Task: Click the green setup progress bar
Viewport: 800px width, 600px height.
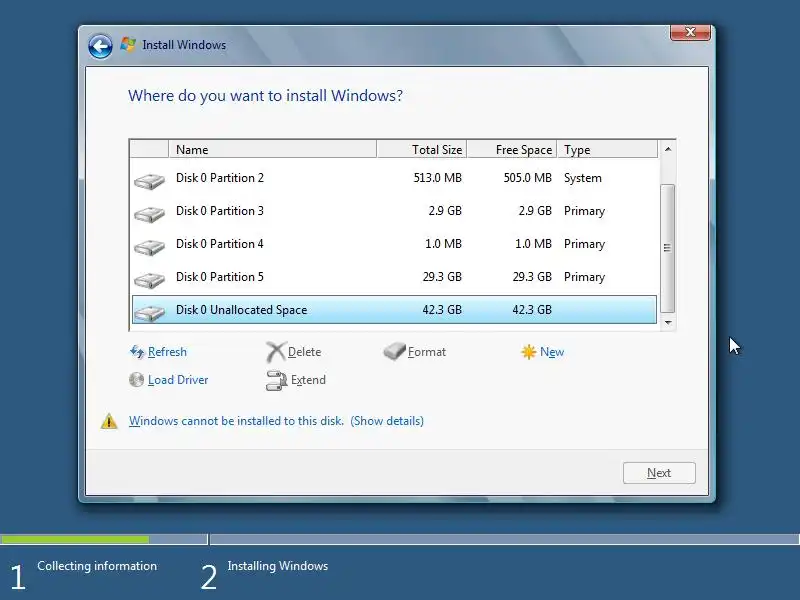Action: (74, 539)
